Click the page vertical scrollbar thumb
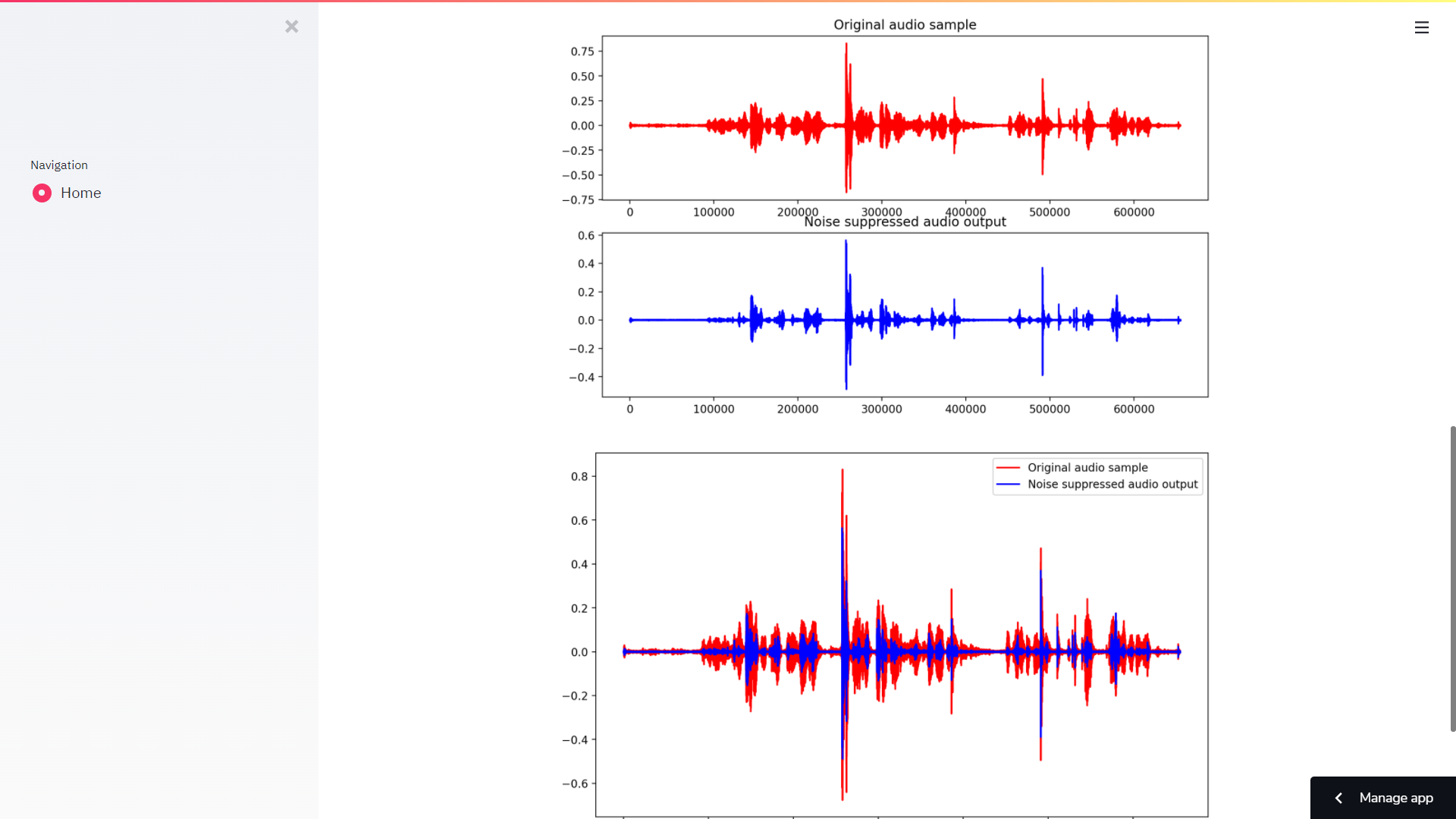 click(x=1452, y=578)
